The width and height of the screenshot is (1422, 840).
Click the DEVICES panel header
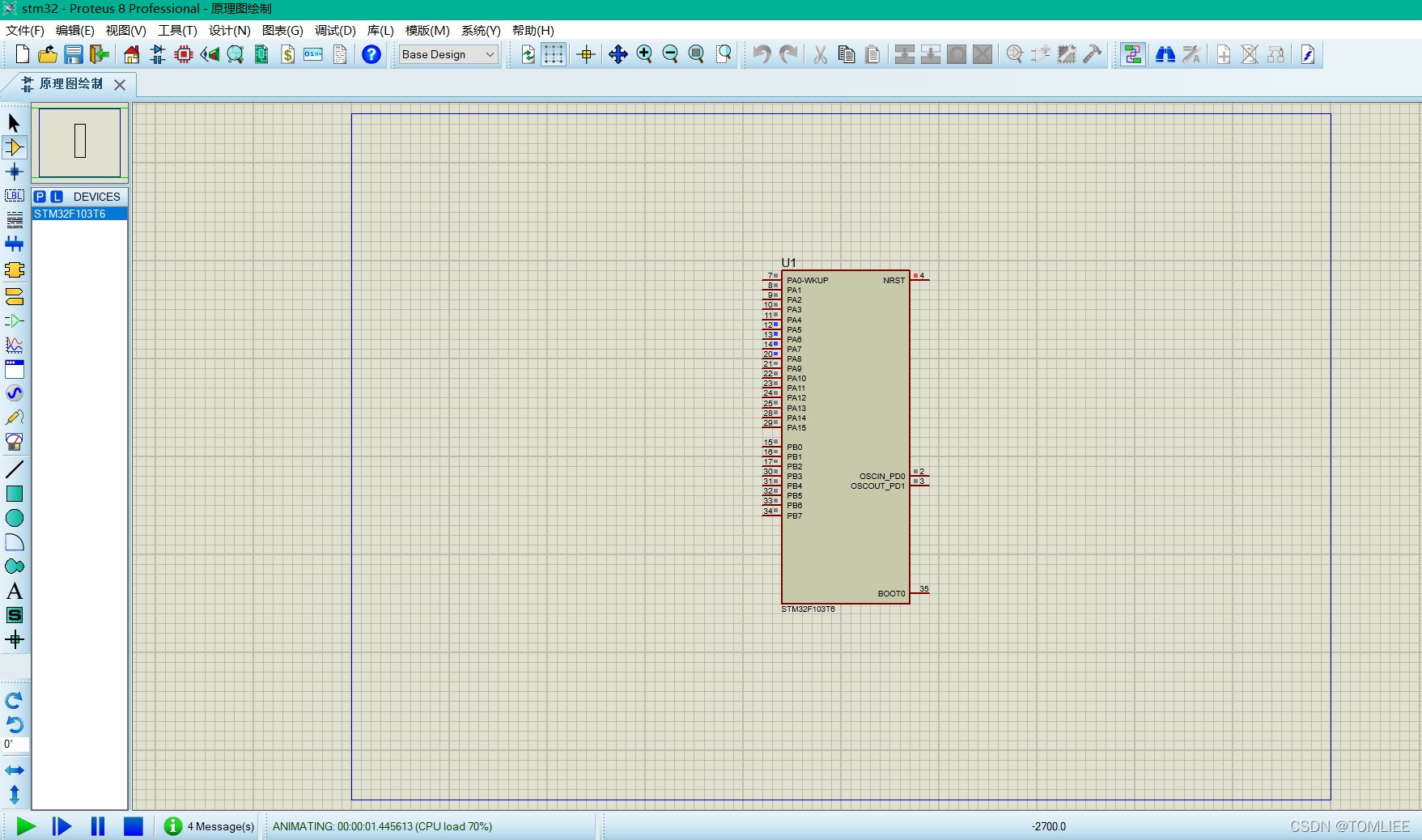coord(96,197)
